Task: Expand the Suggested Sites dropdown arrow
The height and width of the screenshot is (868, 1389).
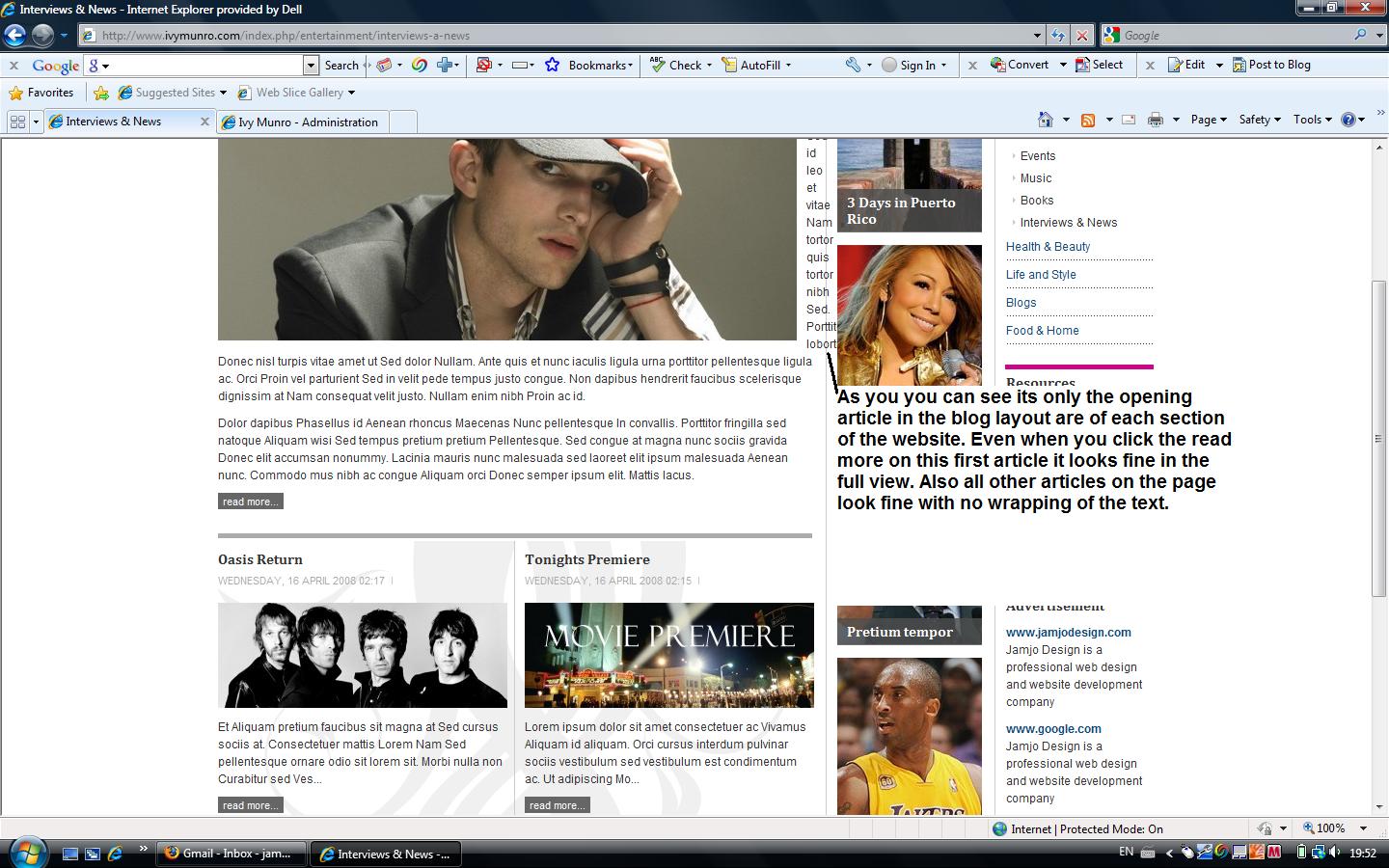Action: coord(223,93)
